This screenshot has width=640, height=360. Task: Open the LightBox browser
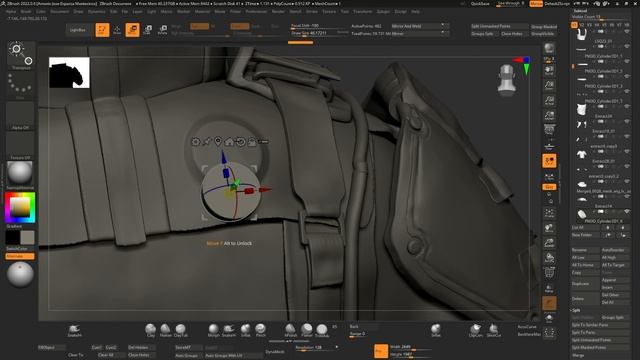[78, 30]
